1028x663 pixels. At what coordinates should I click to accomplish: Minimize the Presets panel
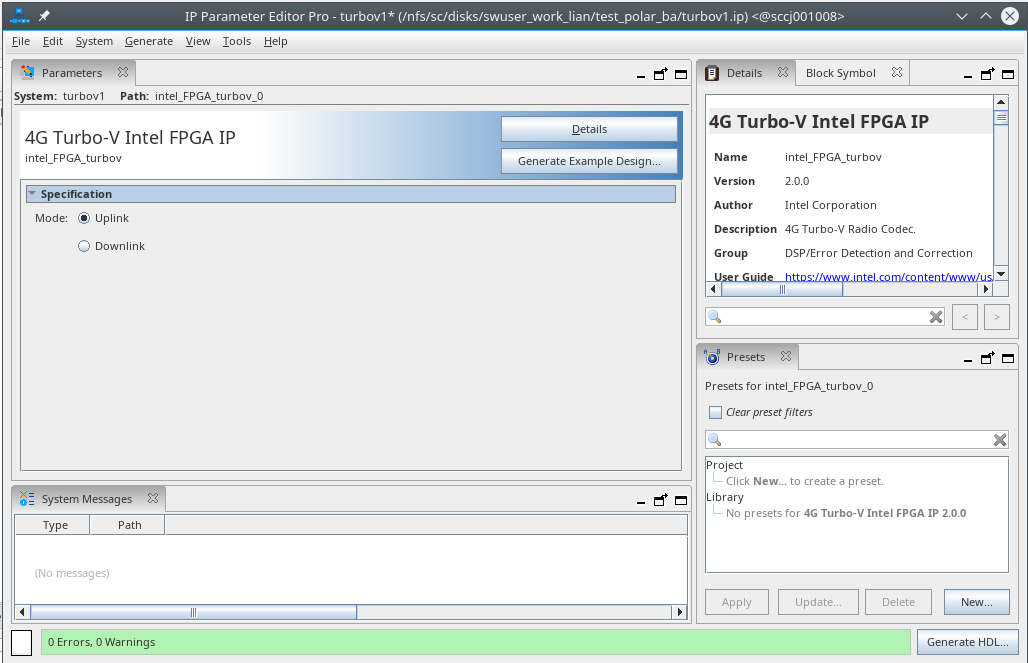[968, 359]
